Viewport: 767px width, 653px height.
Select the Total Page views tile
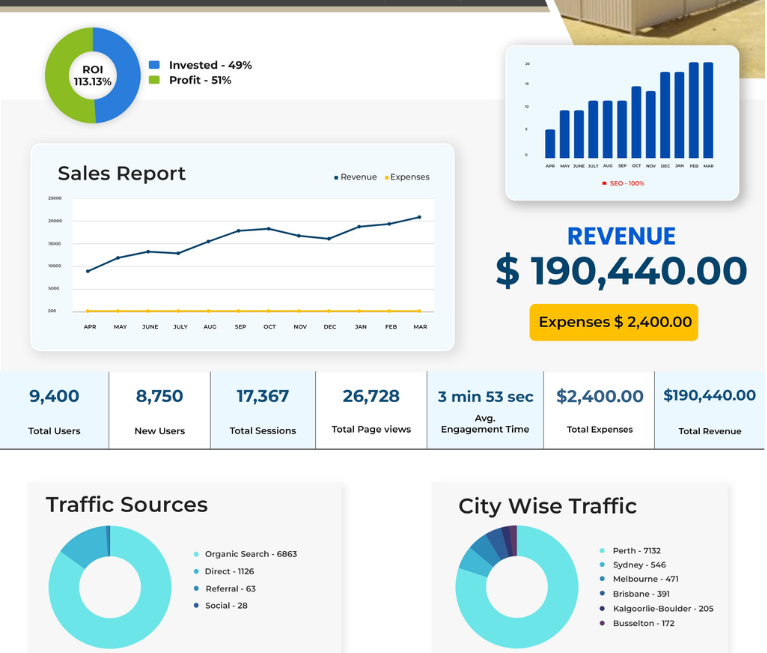pos(371,410)
